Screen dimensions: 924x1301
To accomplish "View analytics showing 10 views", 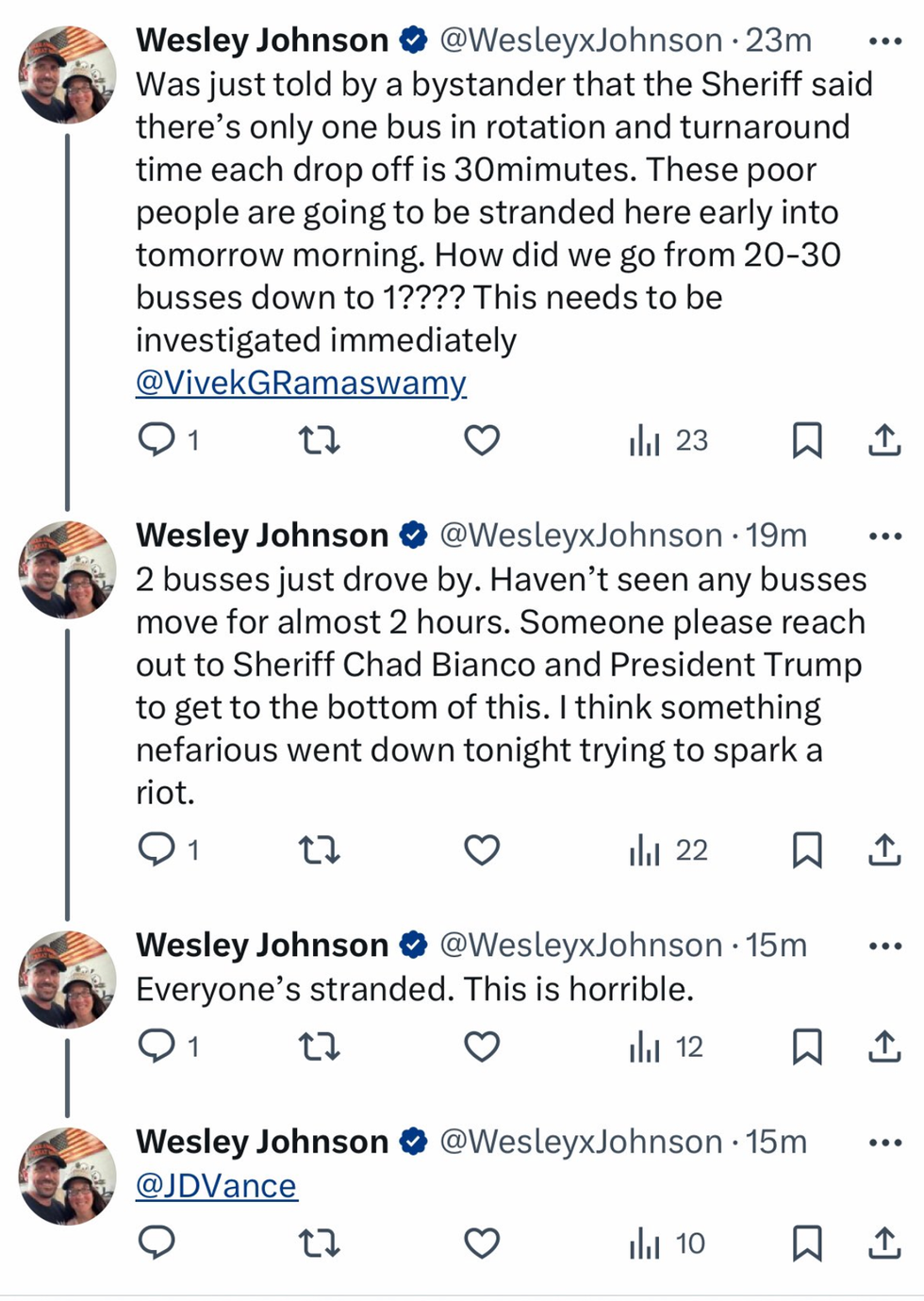I will 668,1244.
